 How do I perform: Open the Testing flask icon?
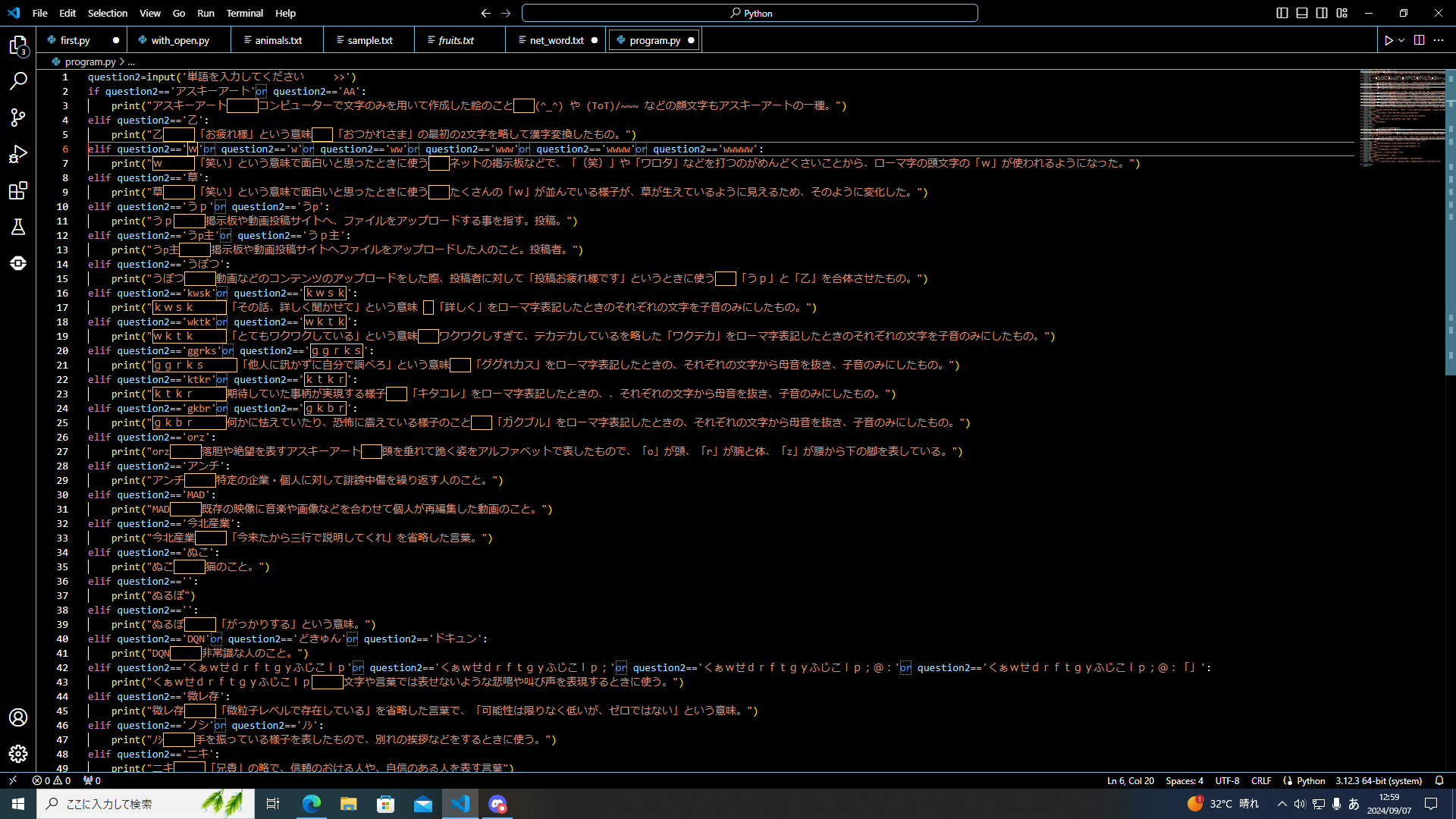[x=18, y=227]
